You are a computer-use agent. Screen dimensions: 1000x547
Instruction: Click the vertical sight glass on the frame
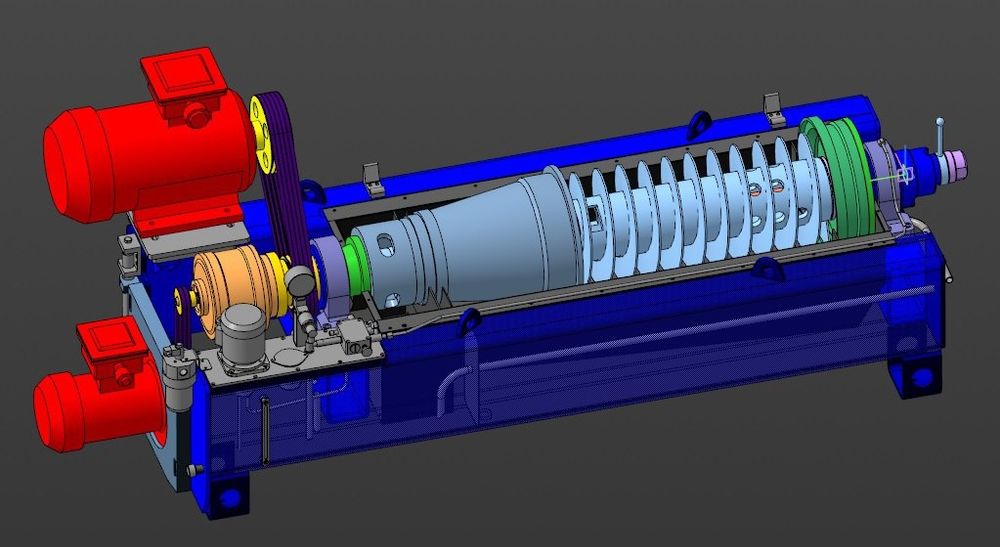click(x=265, y=429)
